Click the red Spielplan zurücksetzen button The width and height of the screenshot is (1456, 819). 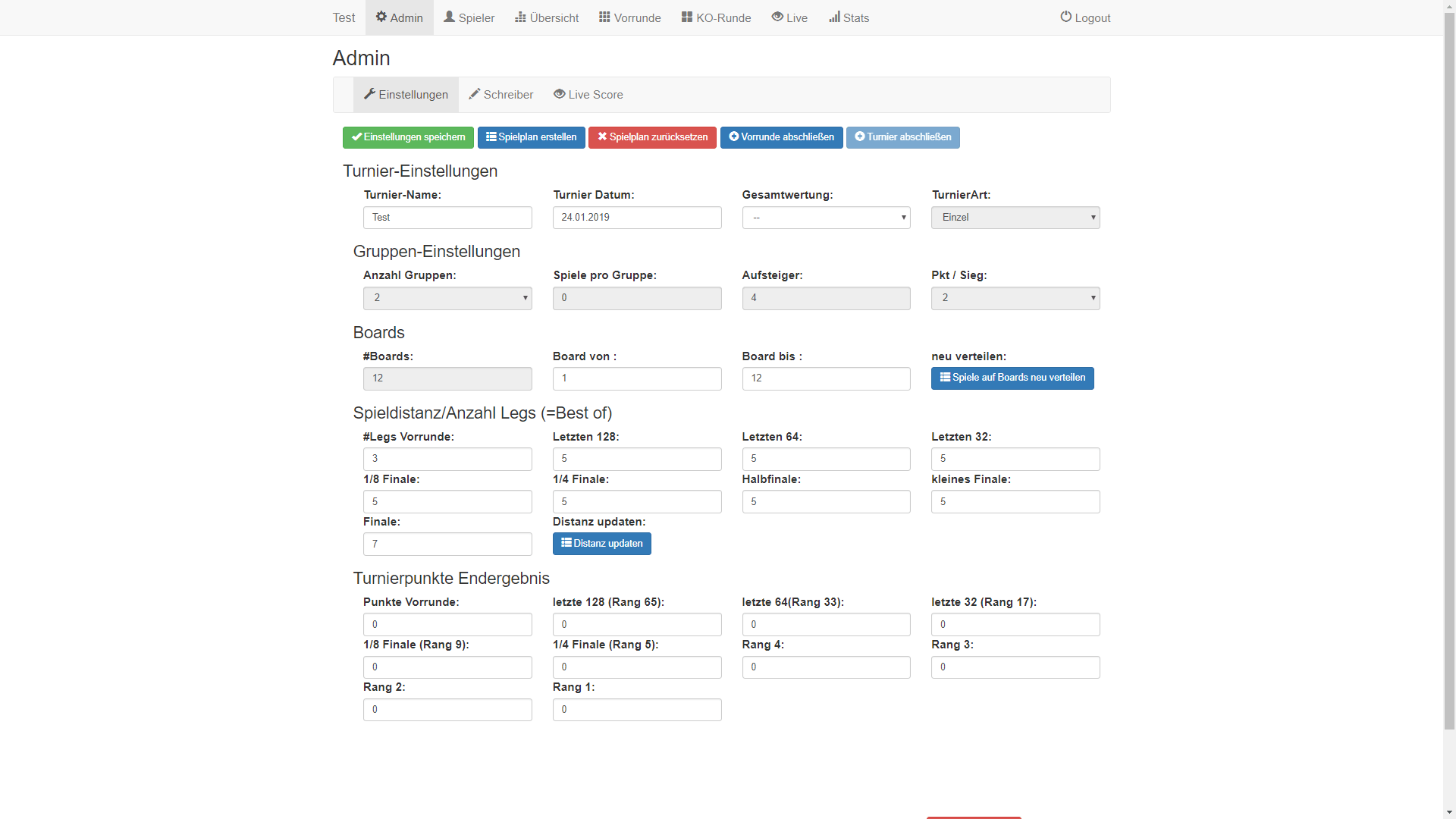tap(652, 137)
